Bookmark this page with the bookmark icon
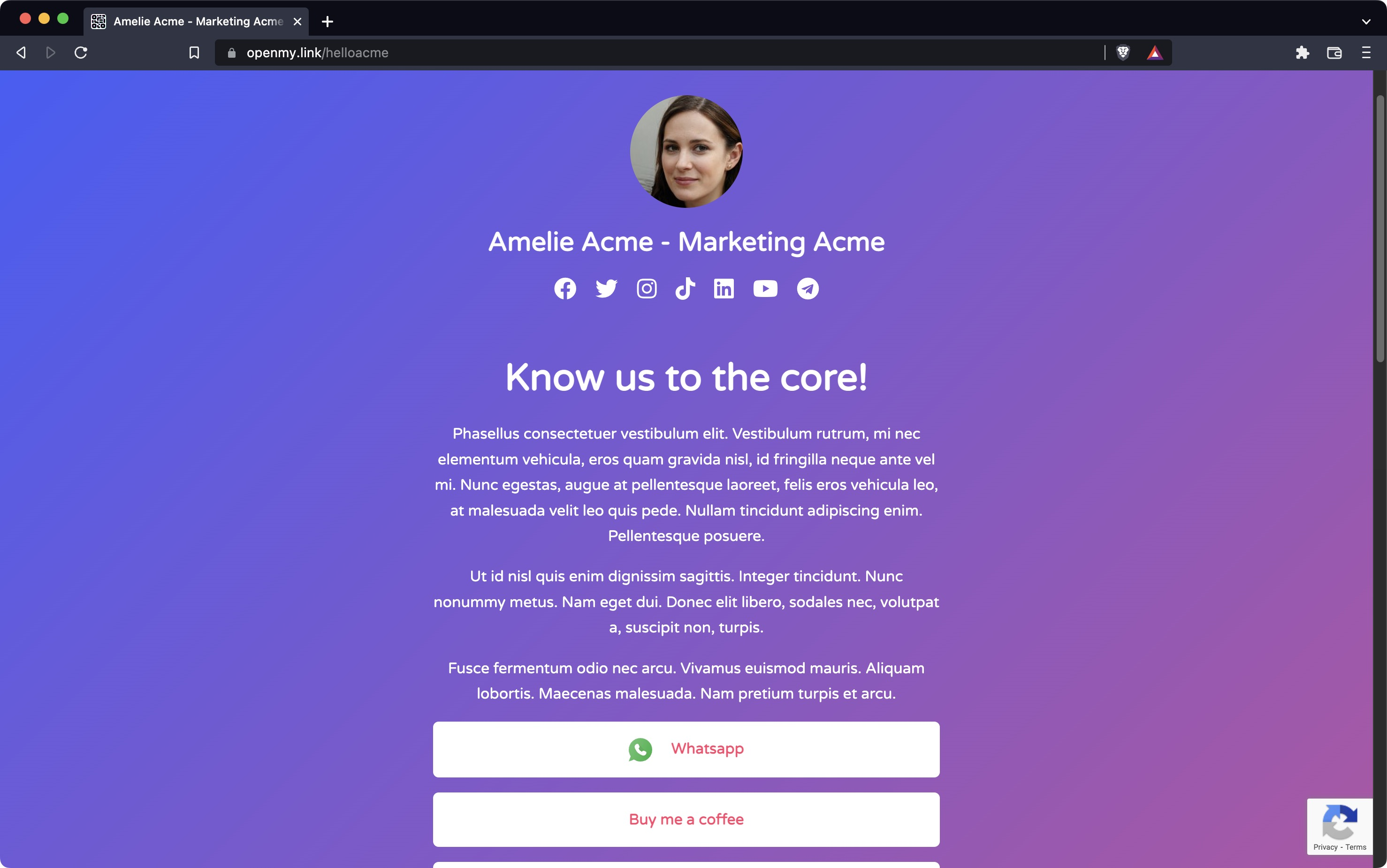 [x=194, y=53]
